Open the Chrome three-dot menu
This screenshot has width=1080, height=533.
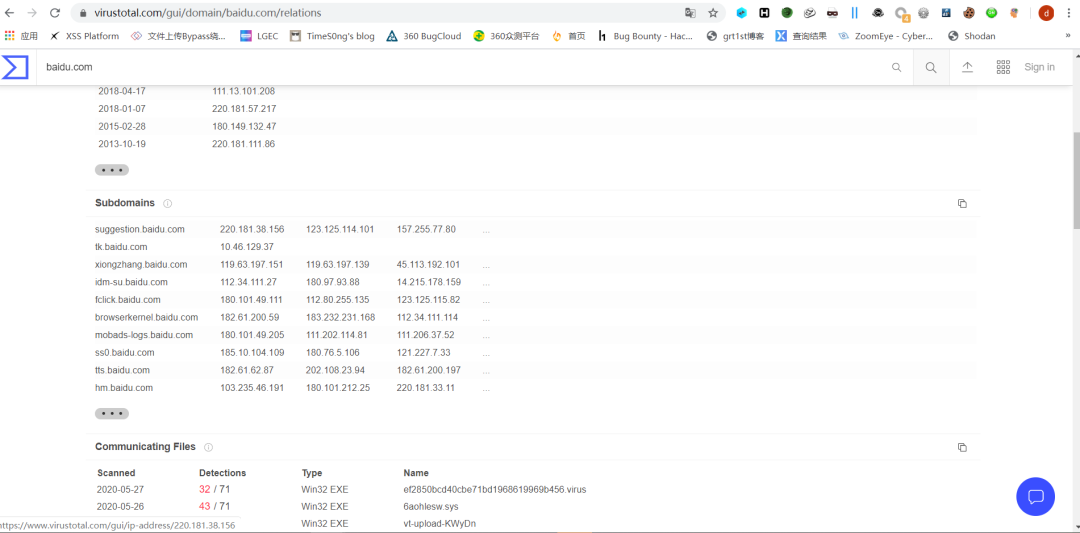coord(1068,12)
